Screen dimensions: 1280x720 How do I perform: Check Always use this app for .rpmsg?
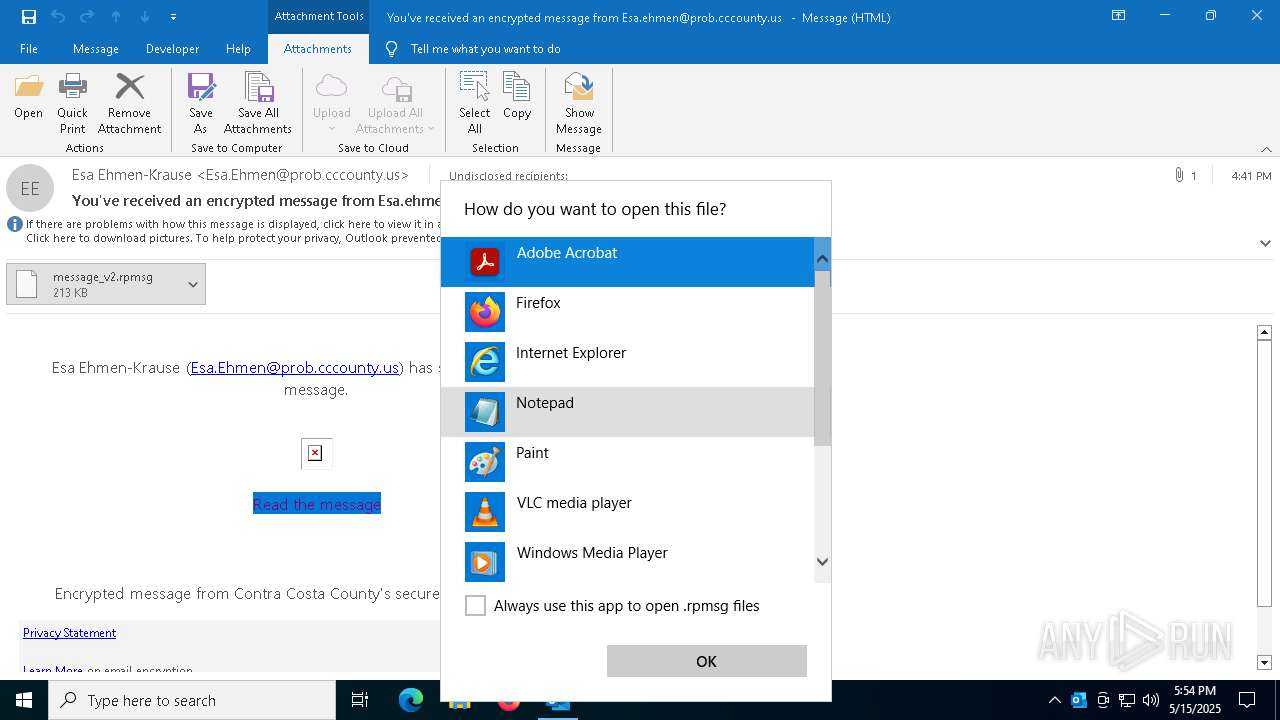(476, 606)
